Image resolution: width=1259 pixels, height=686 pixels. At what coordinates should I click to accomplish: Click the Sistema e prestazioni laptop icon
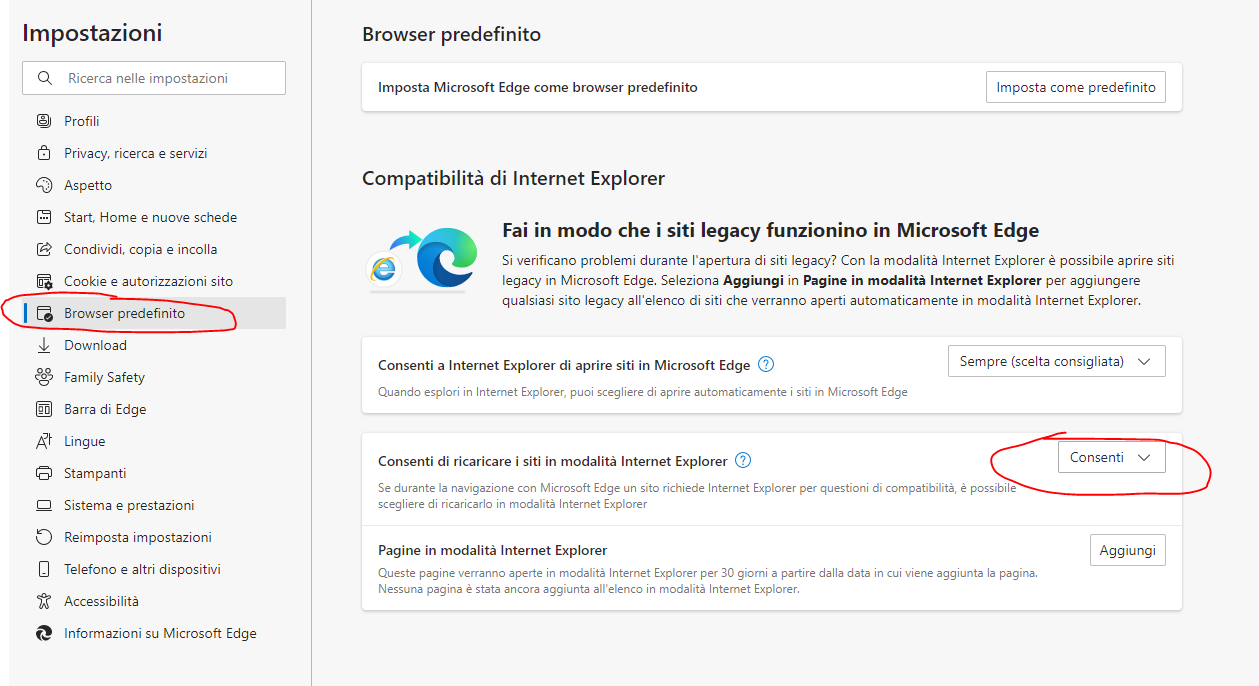pos(44,505)
